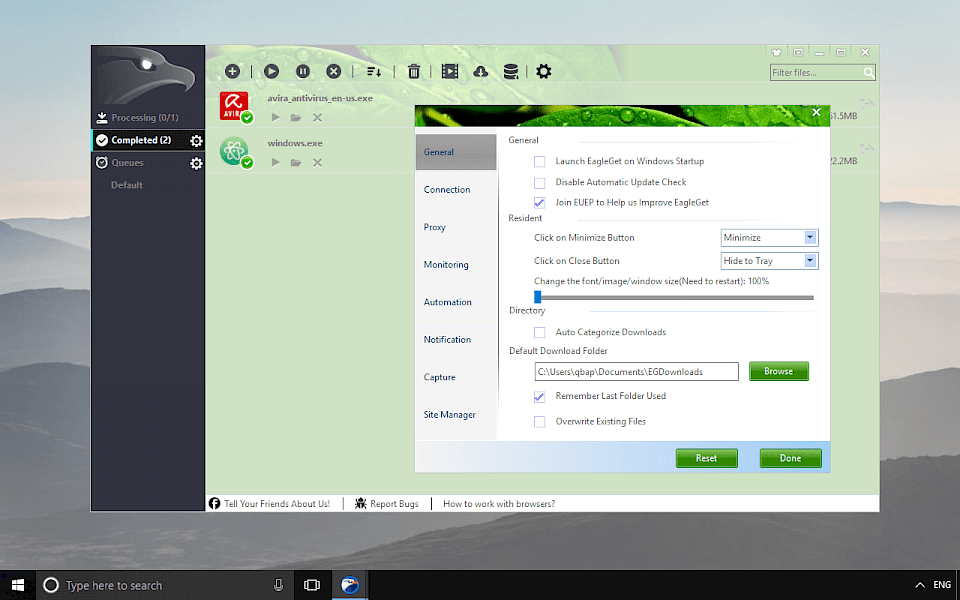960x600 pixels.
Task: Open the video sniffer film icon
Action: point(450,72)
